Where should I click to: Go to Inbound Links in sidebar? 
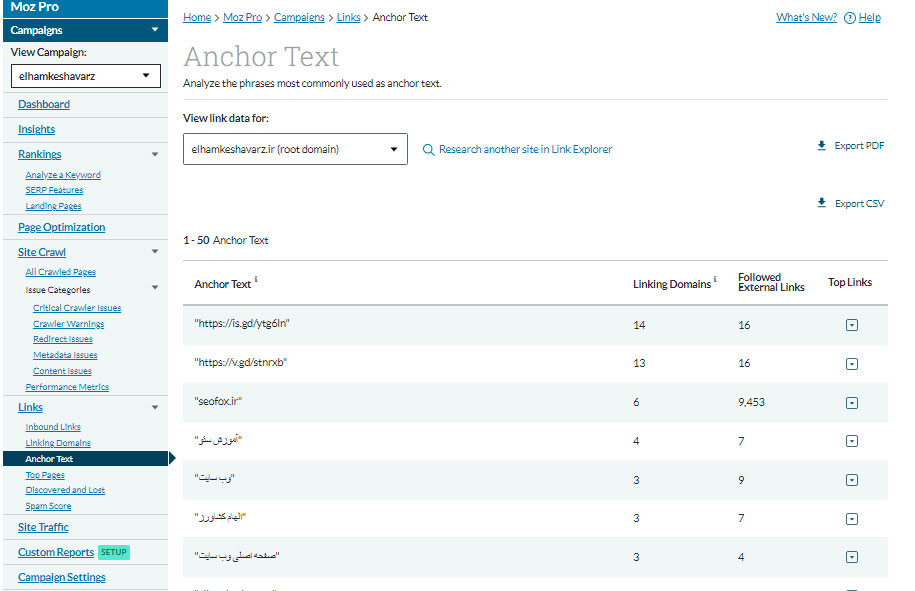pos(53,427)
